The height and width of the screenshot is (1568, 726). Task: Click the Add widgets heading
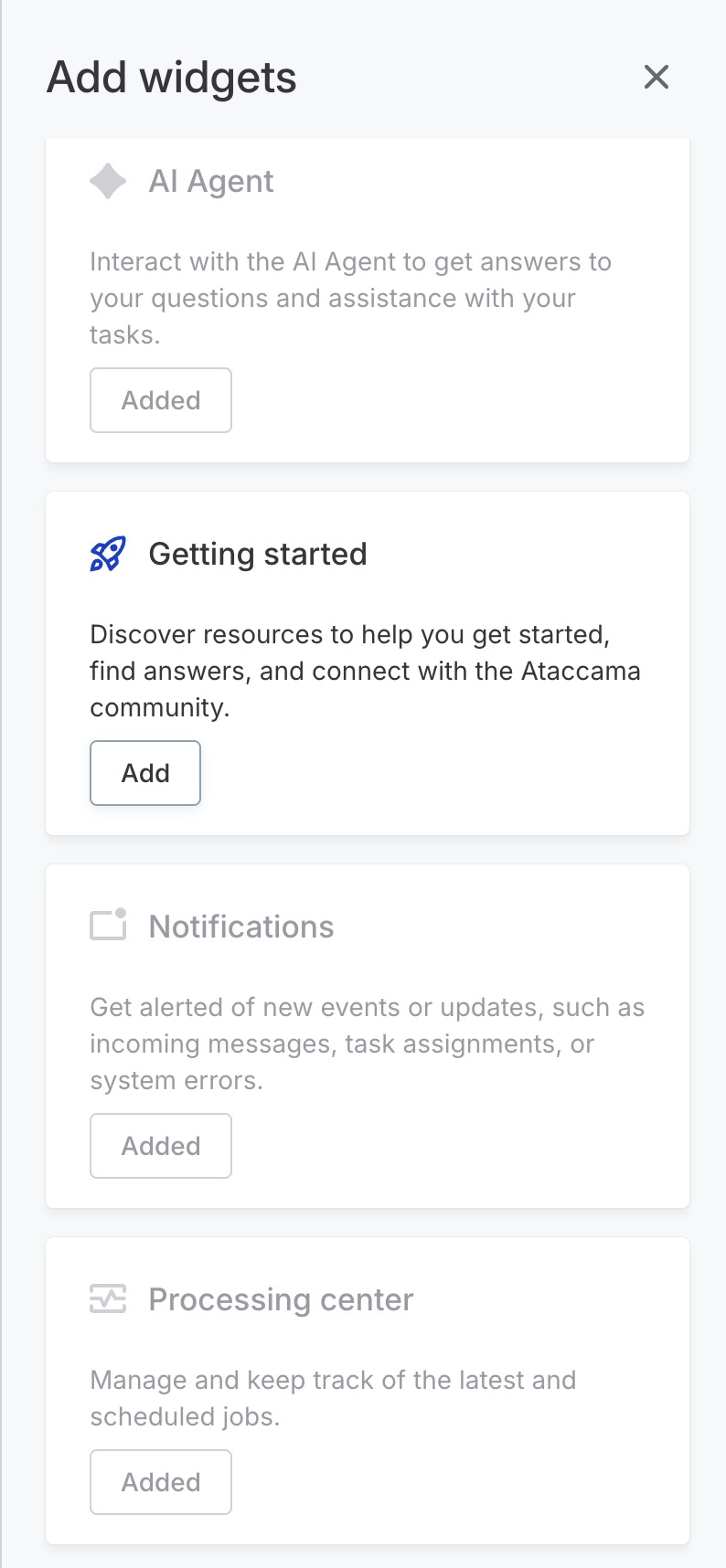(171, 77)
